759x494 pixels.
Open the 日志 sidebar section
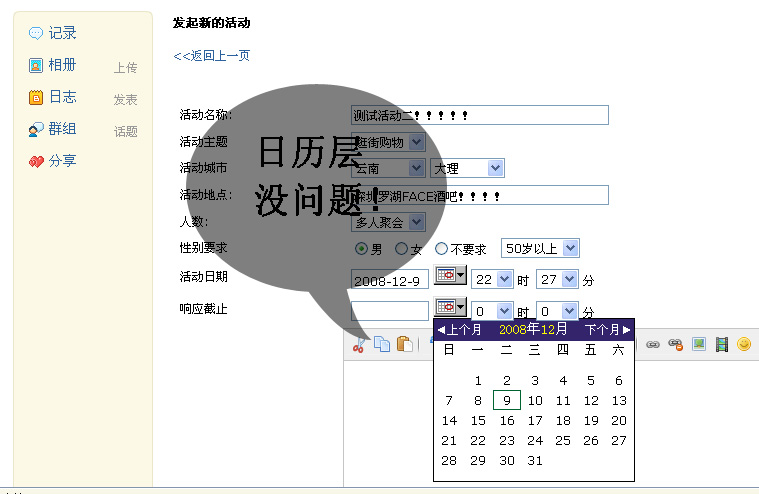(62, 97)
